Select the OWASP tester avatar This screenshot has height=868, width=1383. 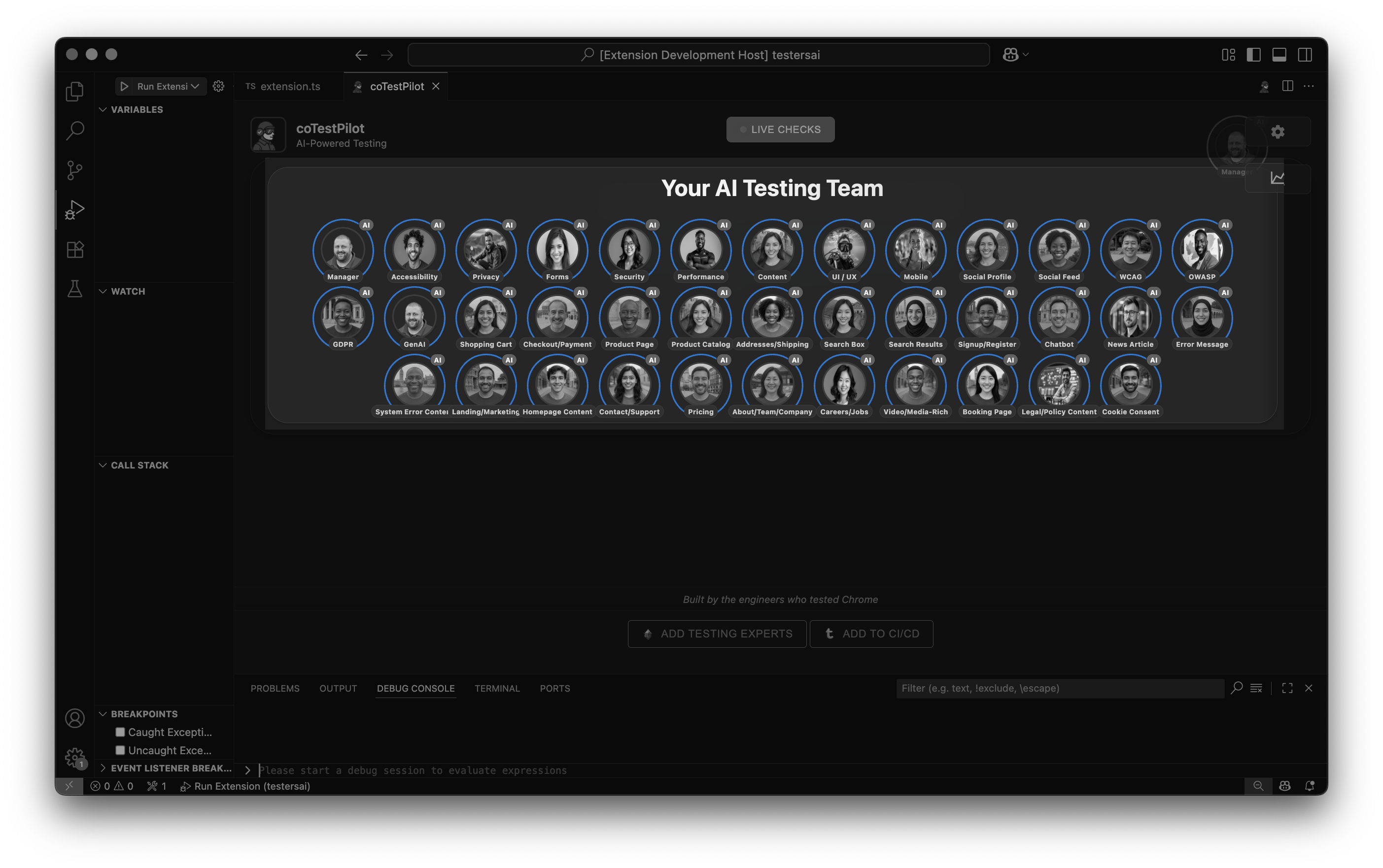click(1202, 249)
